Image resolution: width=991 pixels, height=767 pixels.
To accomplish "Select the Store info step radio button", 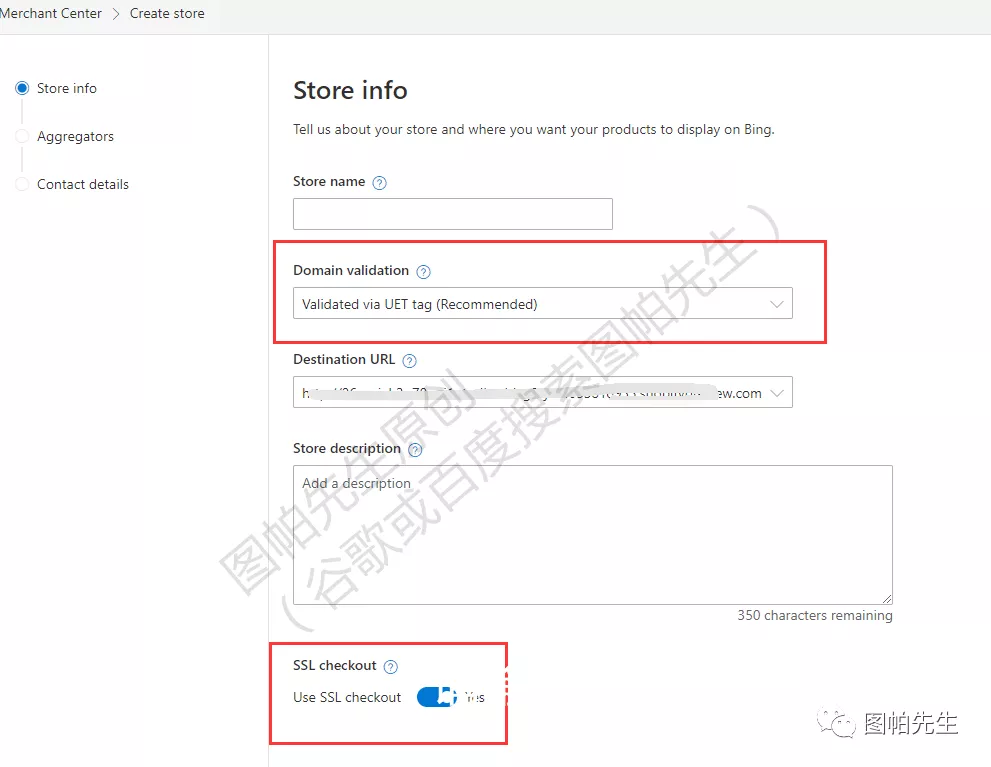I will coord(22,88).
